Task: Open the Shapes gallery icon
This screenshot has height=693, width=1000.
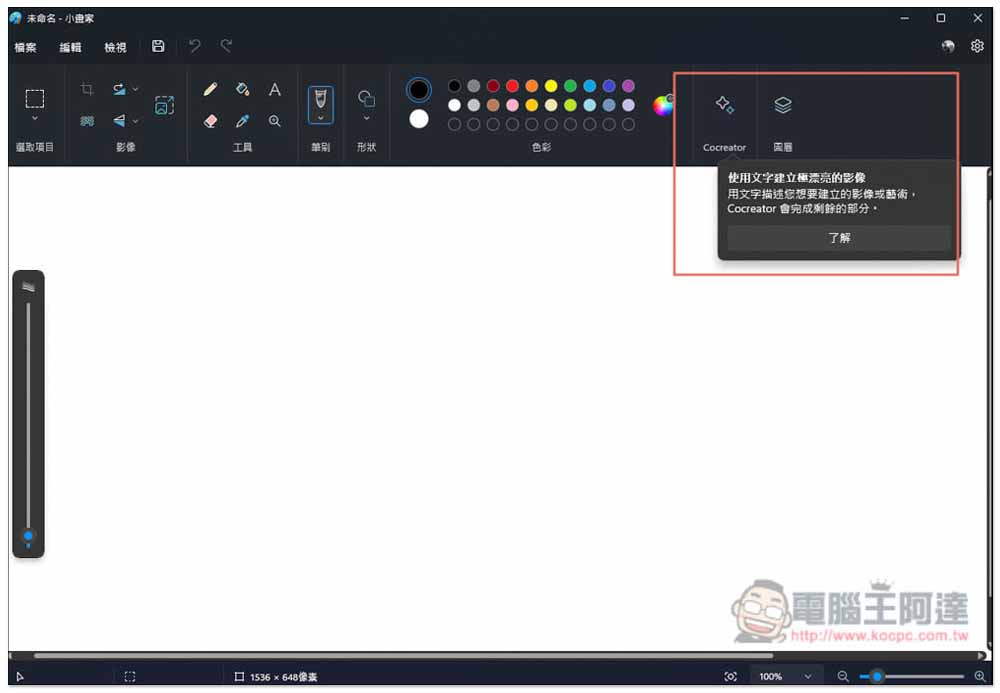Action: click(366, 98)
